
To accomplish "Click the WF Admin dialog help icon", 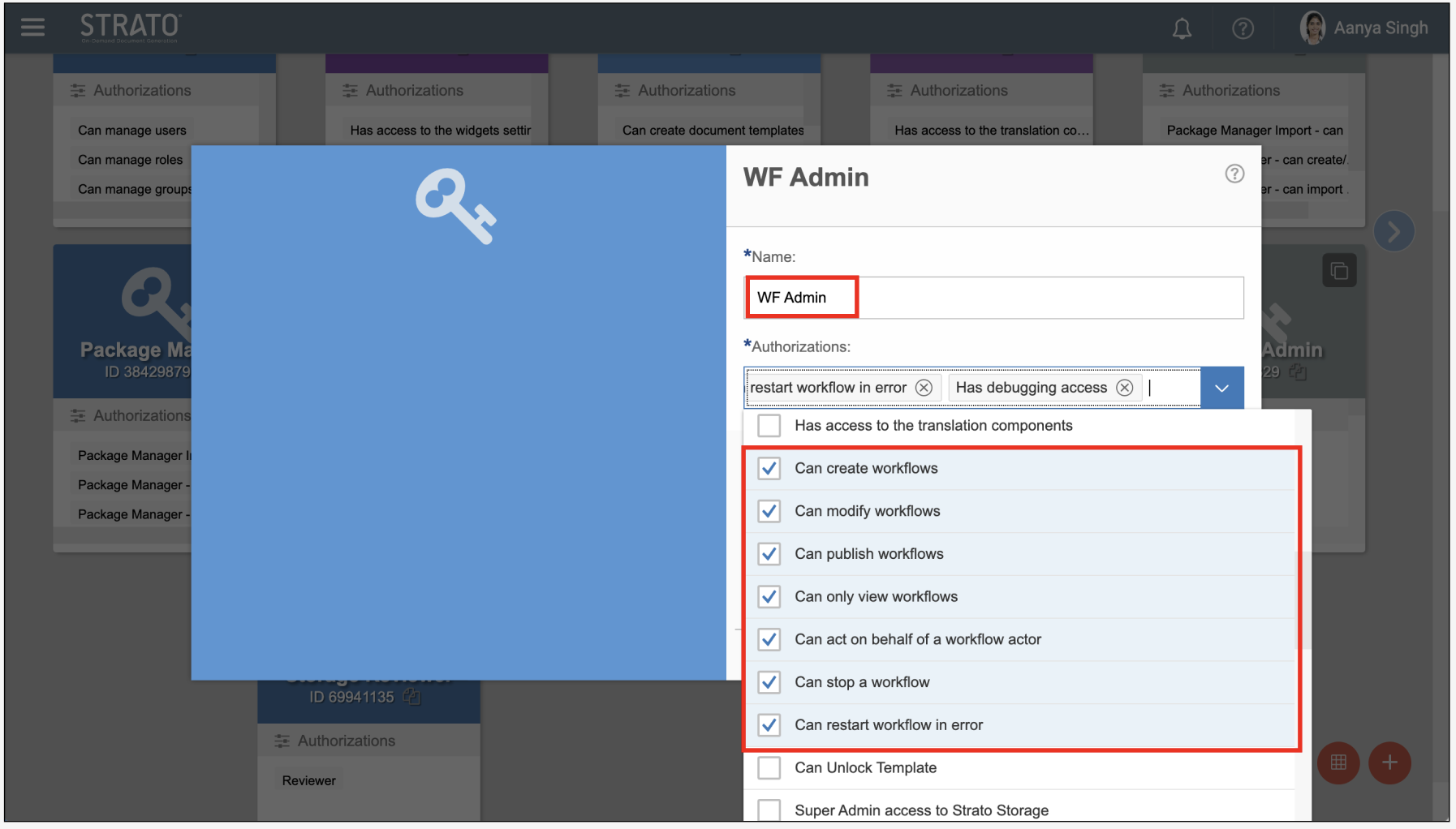I will [x=1234, y=174].
